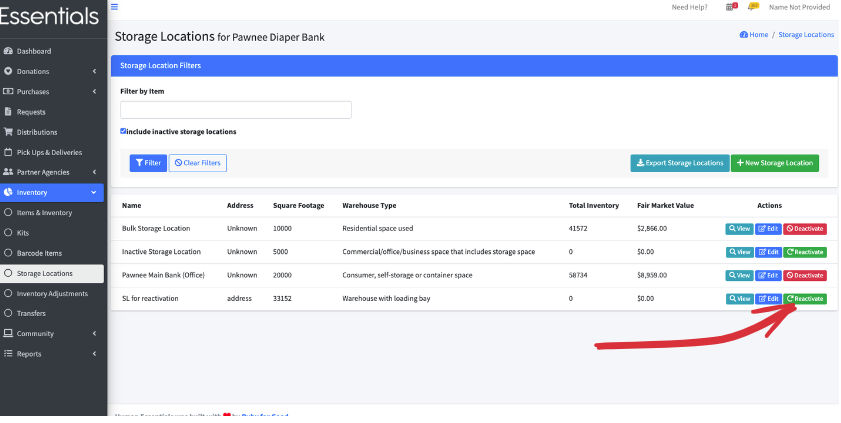Click the Community laptop icon

[x=8, y=333]
